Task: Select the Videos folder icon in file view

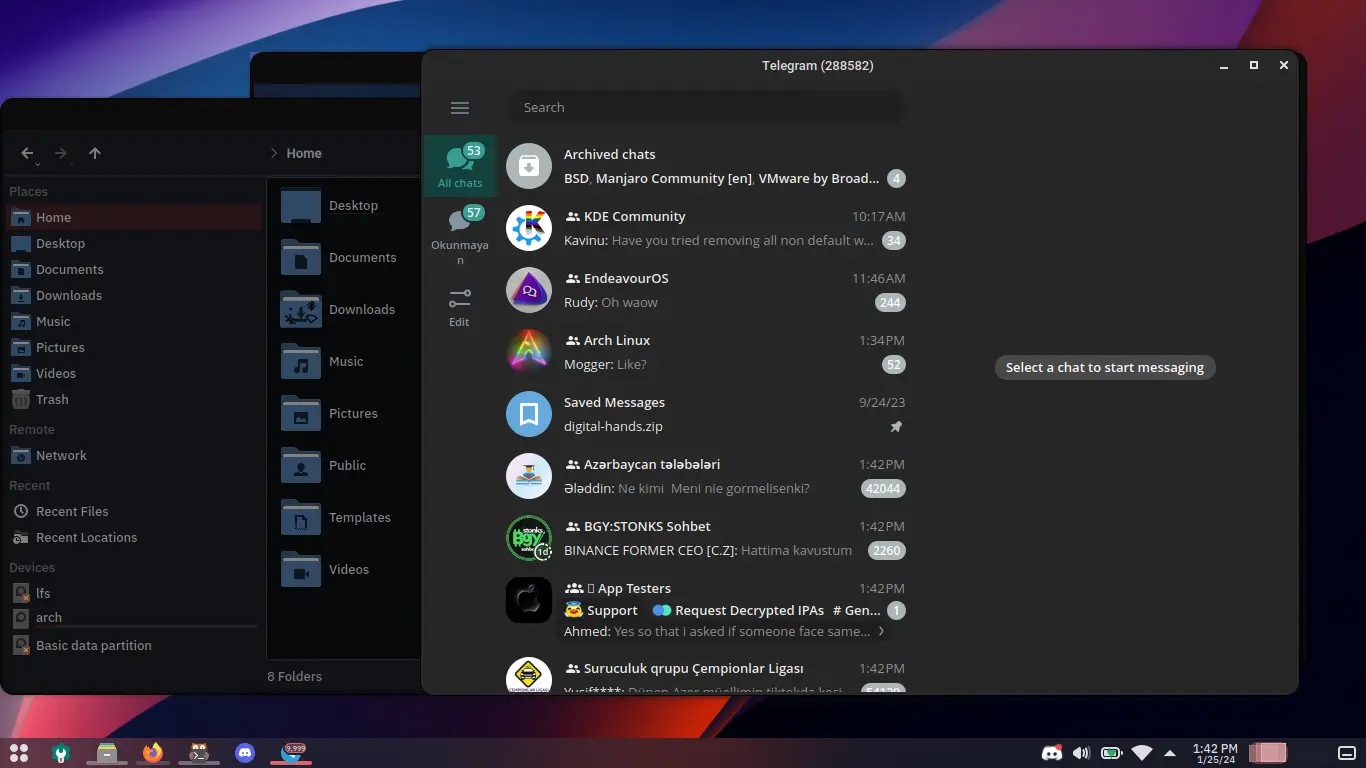Action: [301, 569]
